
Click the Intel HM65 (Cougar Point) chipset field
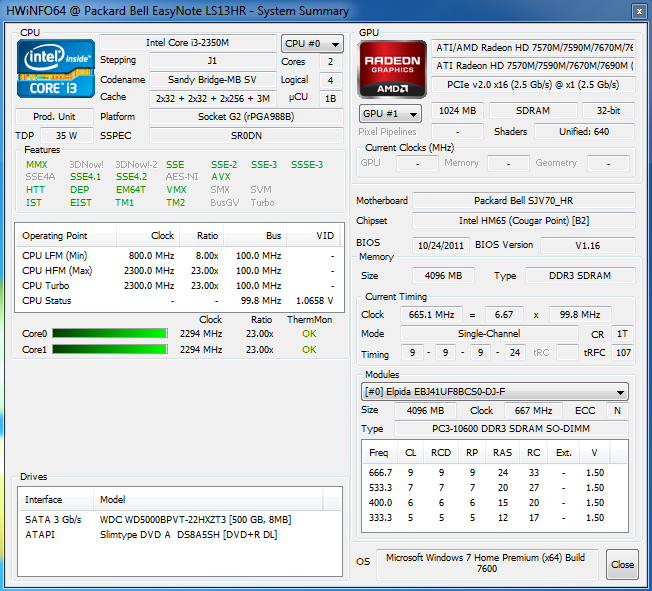[x=524, y=221]
